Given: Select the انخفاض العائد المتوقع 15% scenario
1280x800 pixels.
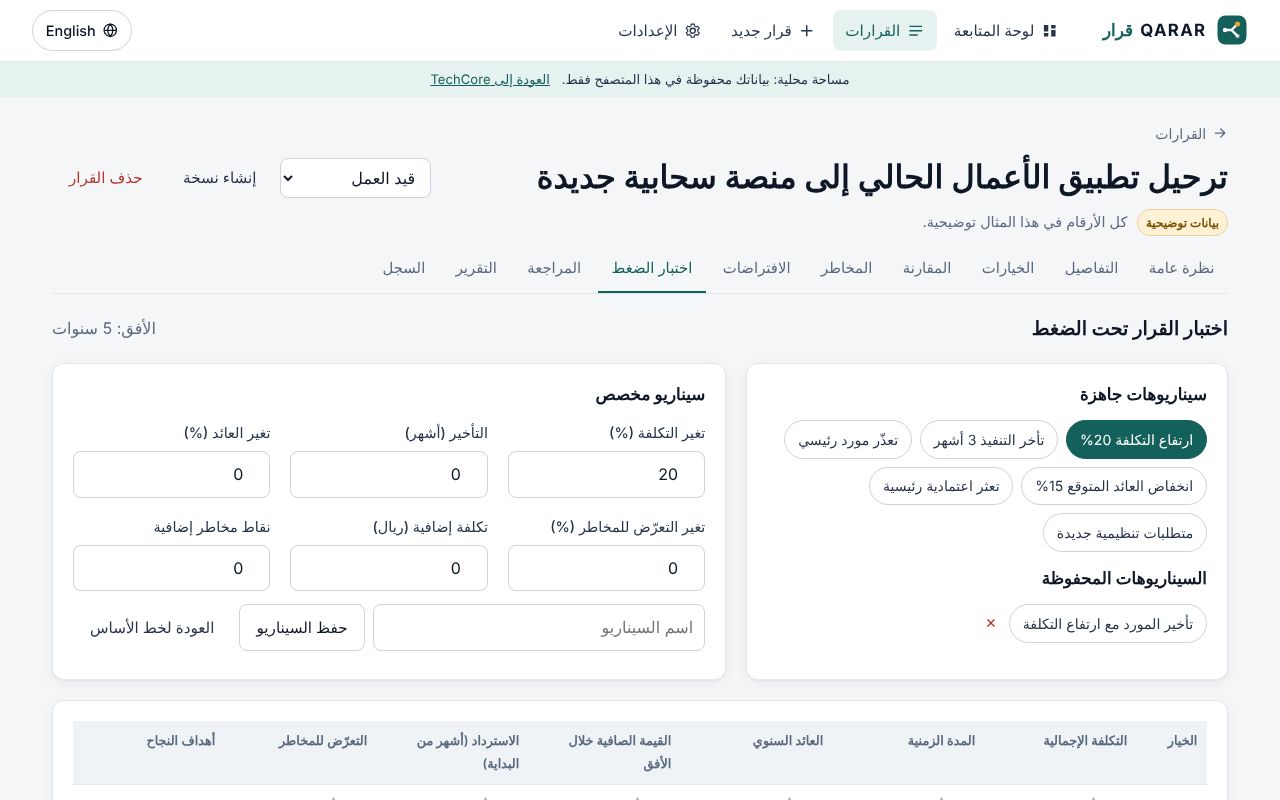Looking at the screenshot, I should point(1114,486).
